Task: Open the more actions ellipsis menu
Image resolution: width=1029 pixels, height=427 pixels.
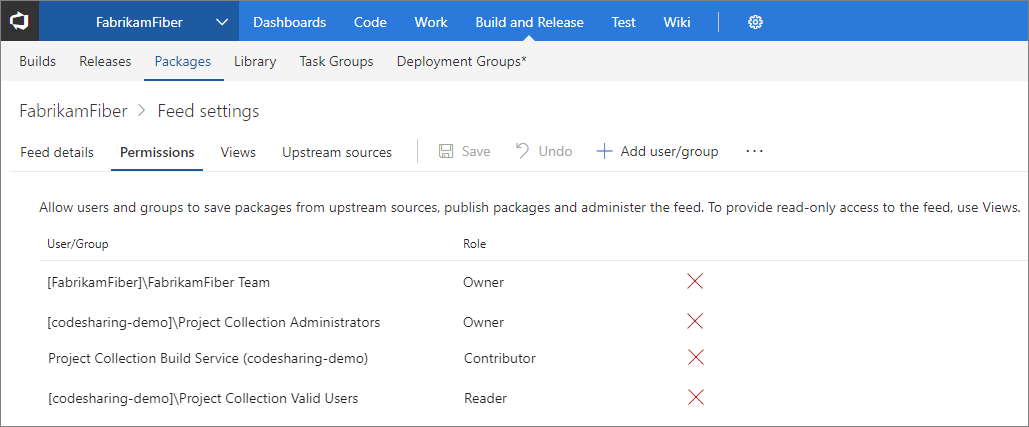Action: pos(755,151)
